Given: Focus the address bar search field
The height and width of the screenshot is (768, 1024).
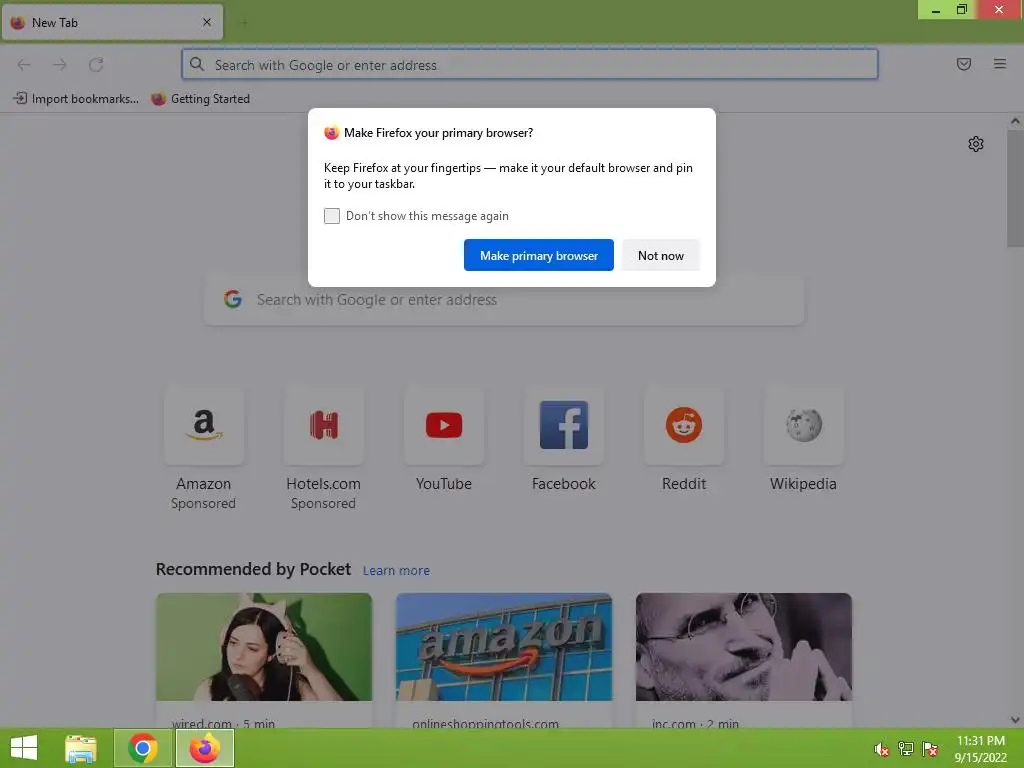Looking at the screenshot, I should pyautogui.click(x=530, y=65).
